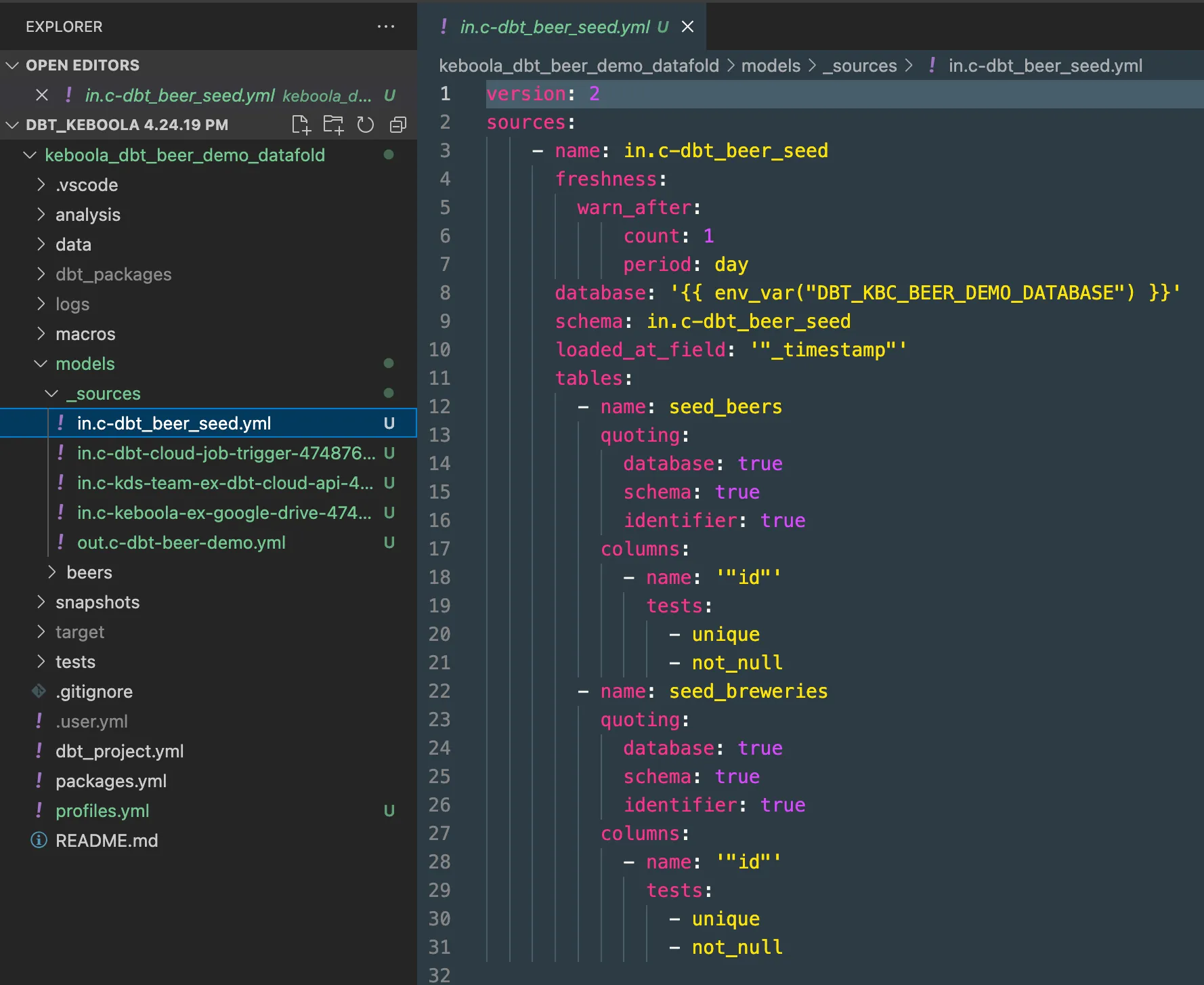This screenshot has height=985, width=1204.
Task: Expand the macros folder
Action: [x=41, y=334]
